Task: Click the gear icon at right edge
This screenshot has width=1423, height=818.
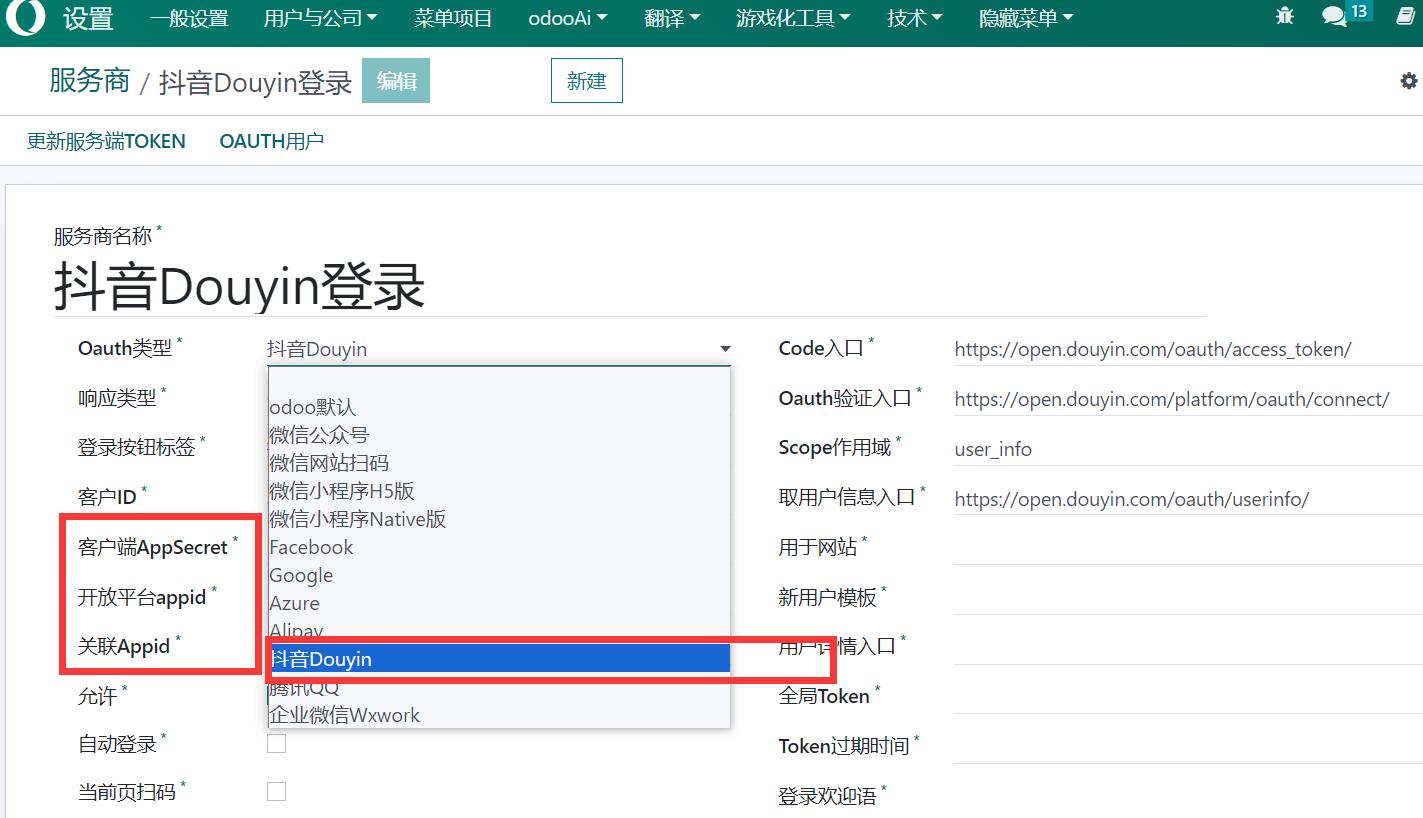Action: [x=1409, y=81]
